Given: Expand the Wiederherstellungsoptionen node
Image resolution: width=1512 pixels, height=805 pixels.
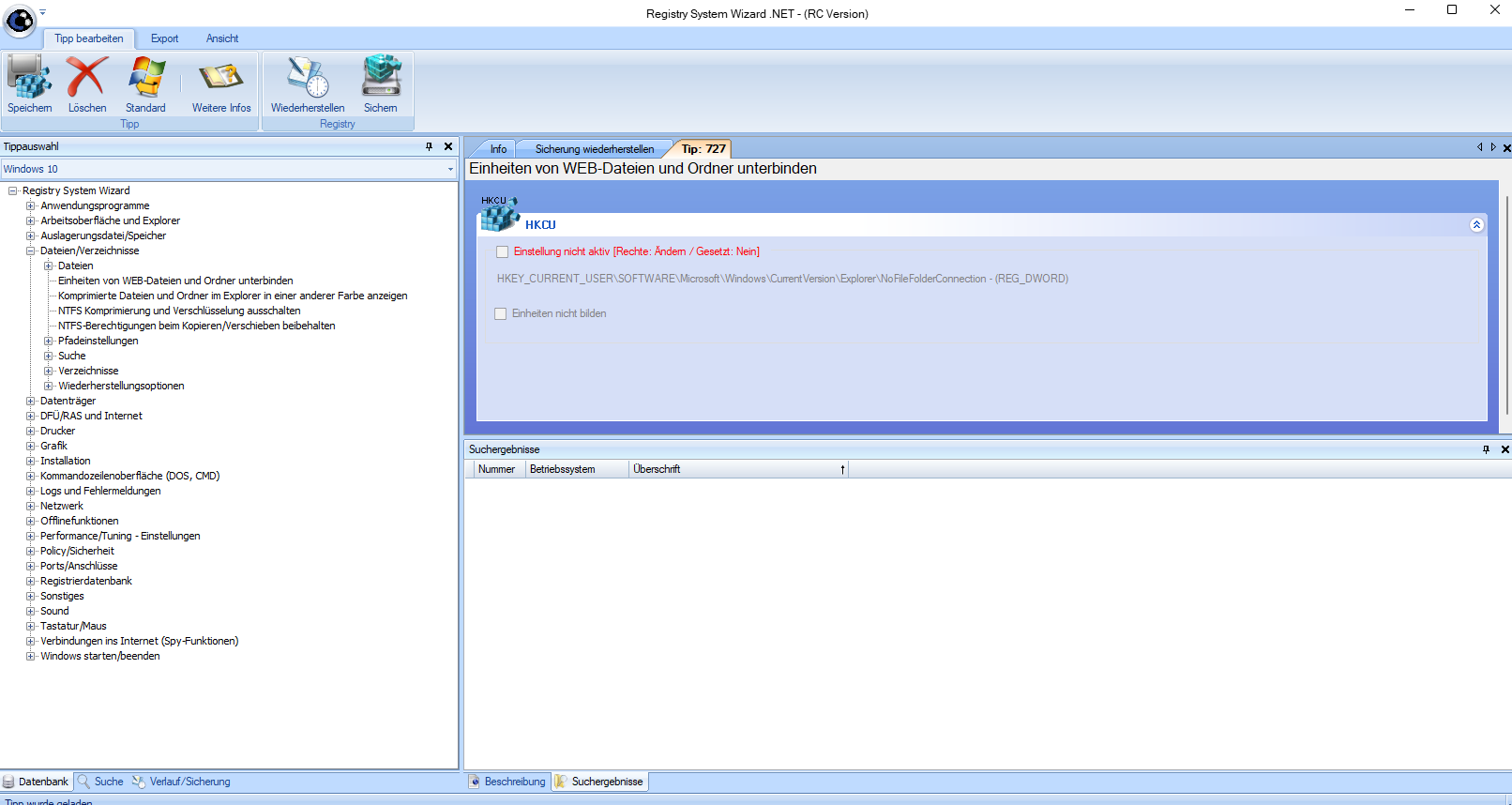Looking at the screenshot, I should tap(49, 386).
